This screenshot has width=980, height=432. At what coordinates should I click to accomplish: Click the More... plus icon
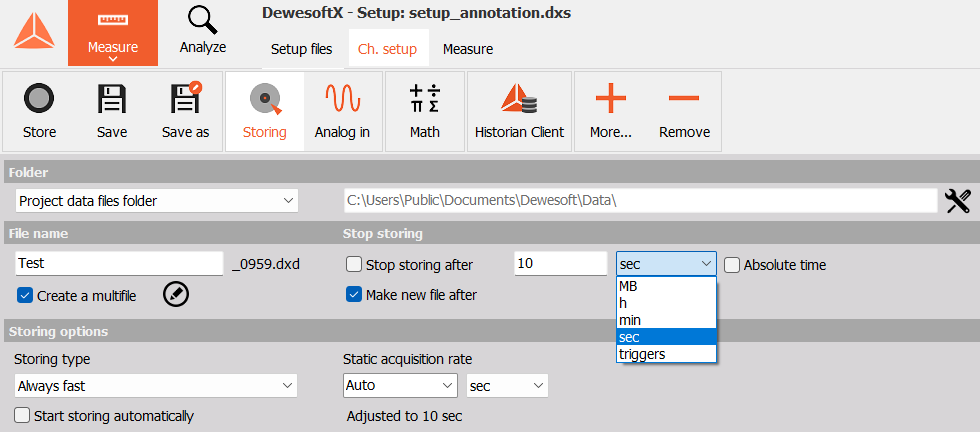(x=611, y=98)
